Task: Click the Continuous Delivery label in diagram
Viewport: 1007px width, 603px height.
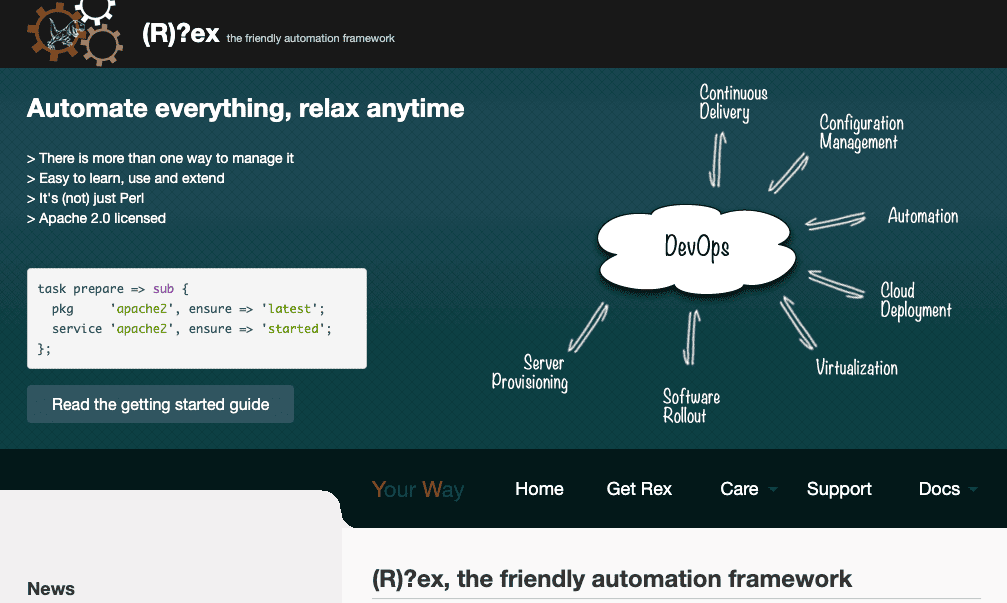Action: tap(733, 103)
